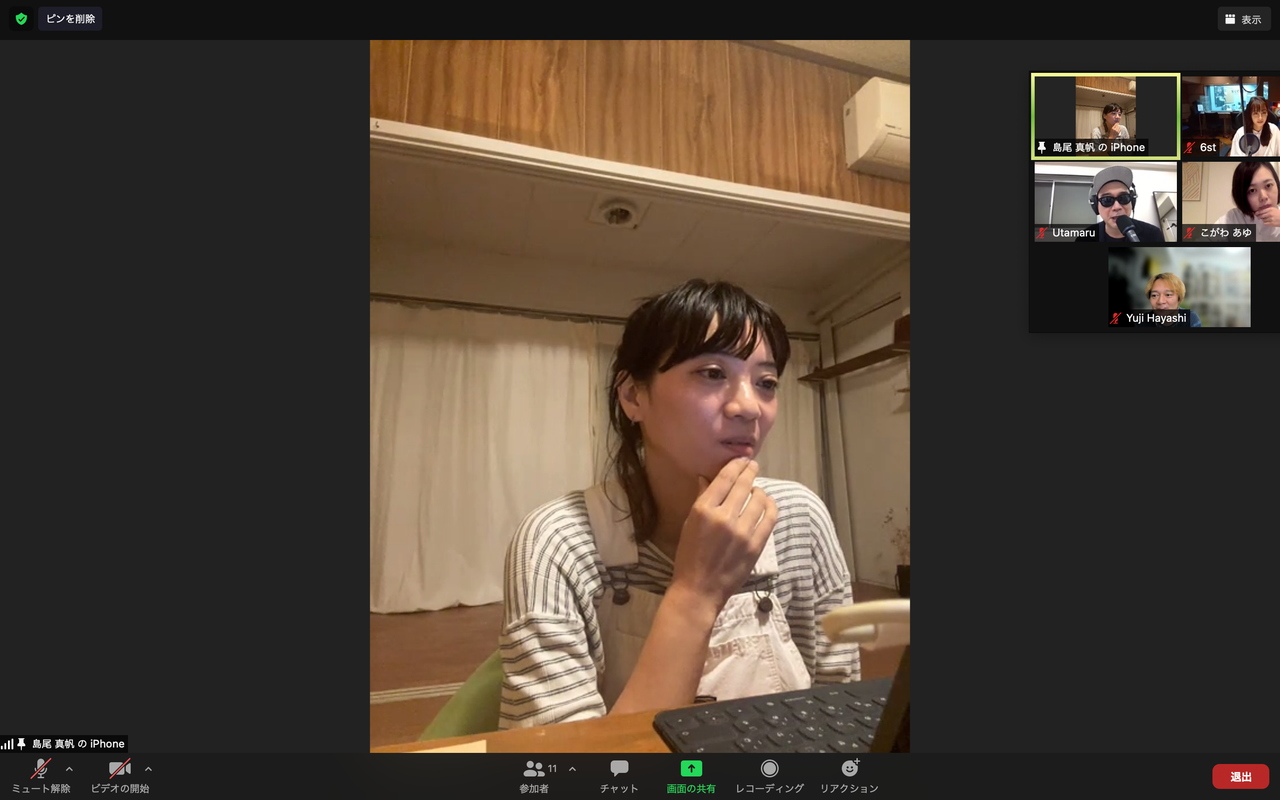Viewport: 1280px width, 800px height.
Task: Open リアクション reactions menu
Action: pyautogui.click(x=849, y=776)
